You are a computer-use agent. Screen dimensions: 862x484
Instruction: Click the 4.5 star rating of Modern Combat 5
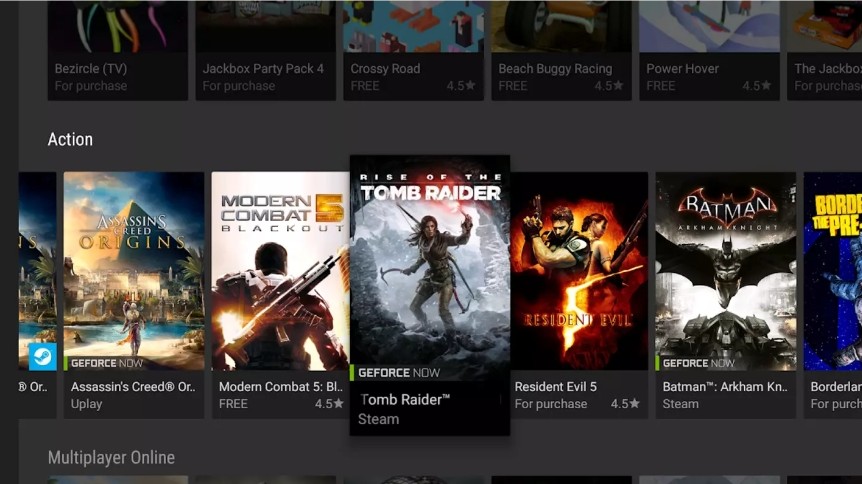329,404
